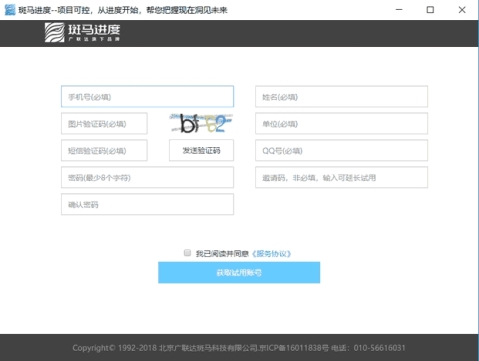Click the 密码(最少8个字符) password field

pyautogui.click(x=147, y=177)
